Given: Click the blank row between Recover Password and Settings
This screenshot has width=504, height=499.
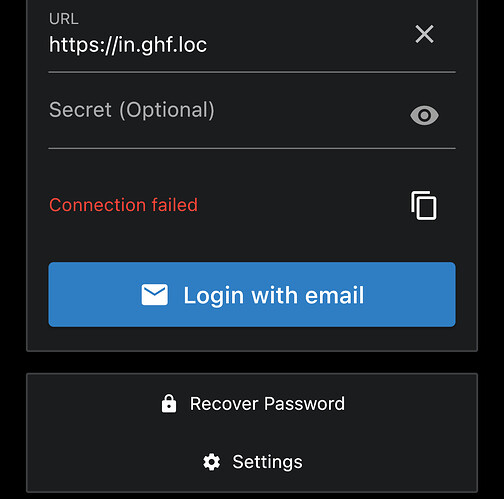Looking at the screenshot, I should [x=252, y=433].
